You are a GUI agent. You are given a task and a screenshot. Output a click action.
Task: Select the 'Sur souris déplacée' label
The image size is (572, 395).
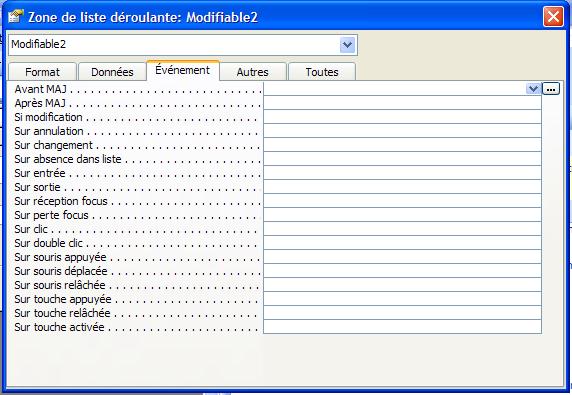tap(61, 271)
